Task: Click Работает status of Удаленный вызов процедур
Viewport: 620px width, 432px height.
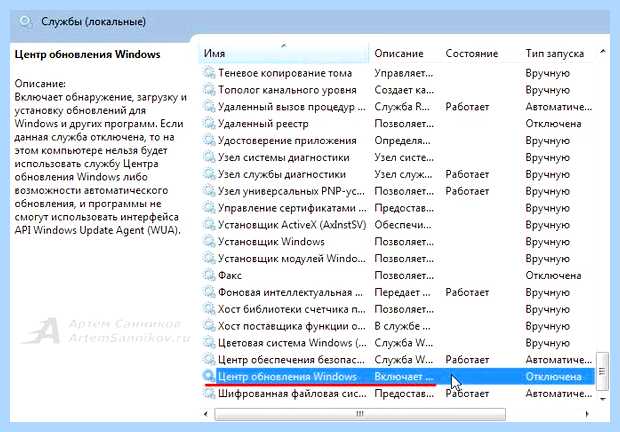Action: [467, 107]
